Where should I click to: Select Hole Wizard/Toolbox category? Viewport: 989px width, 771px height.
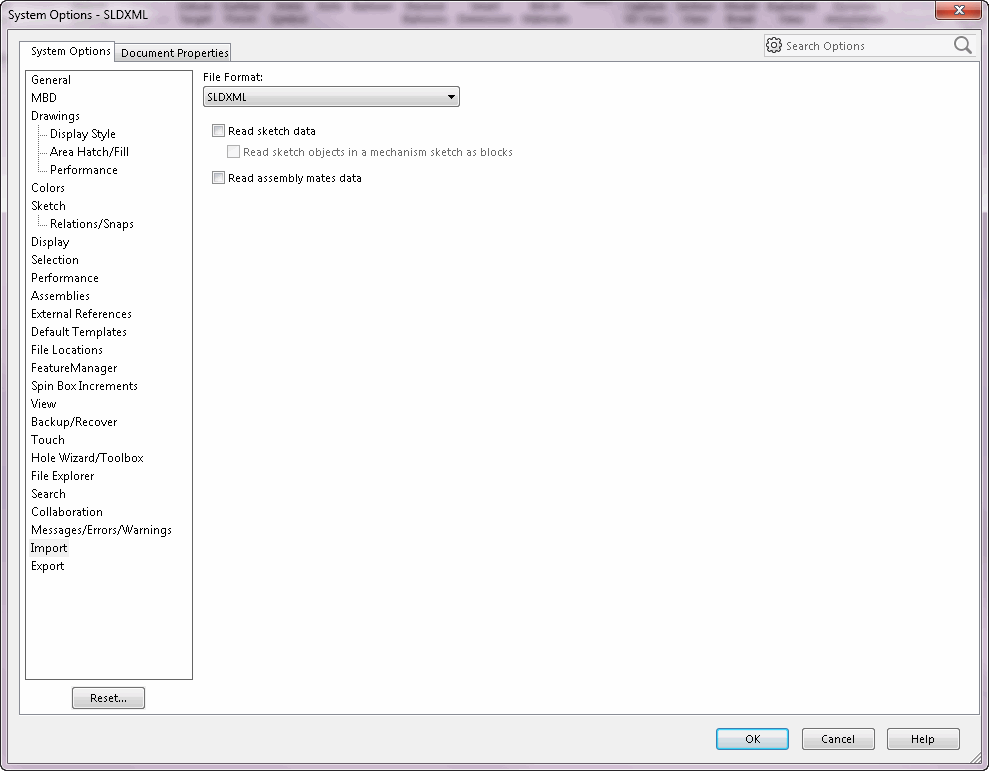tap(87, 458)
